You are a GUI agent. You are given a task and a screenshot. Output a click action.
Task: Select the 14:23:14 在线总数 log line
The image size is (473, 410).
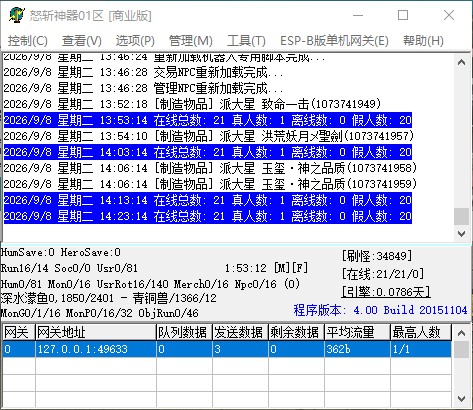pyautogui.click(x=208, y=216)
